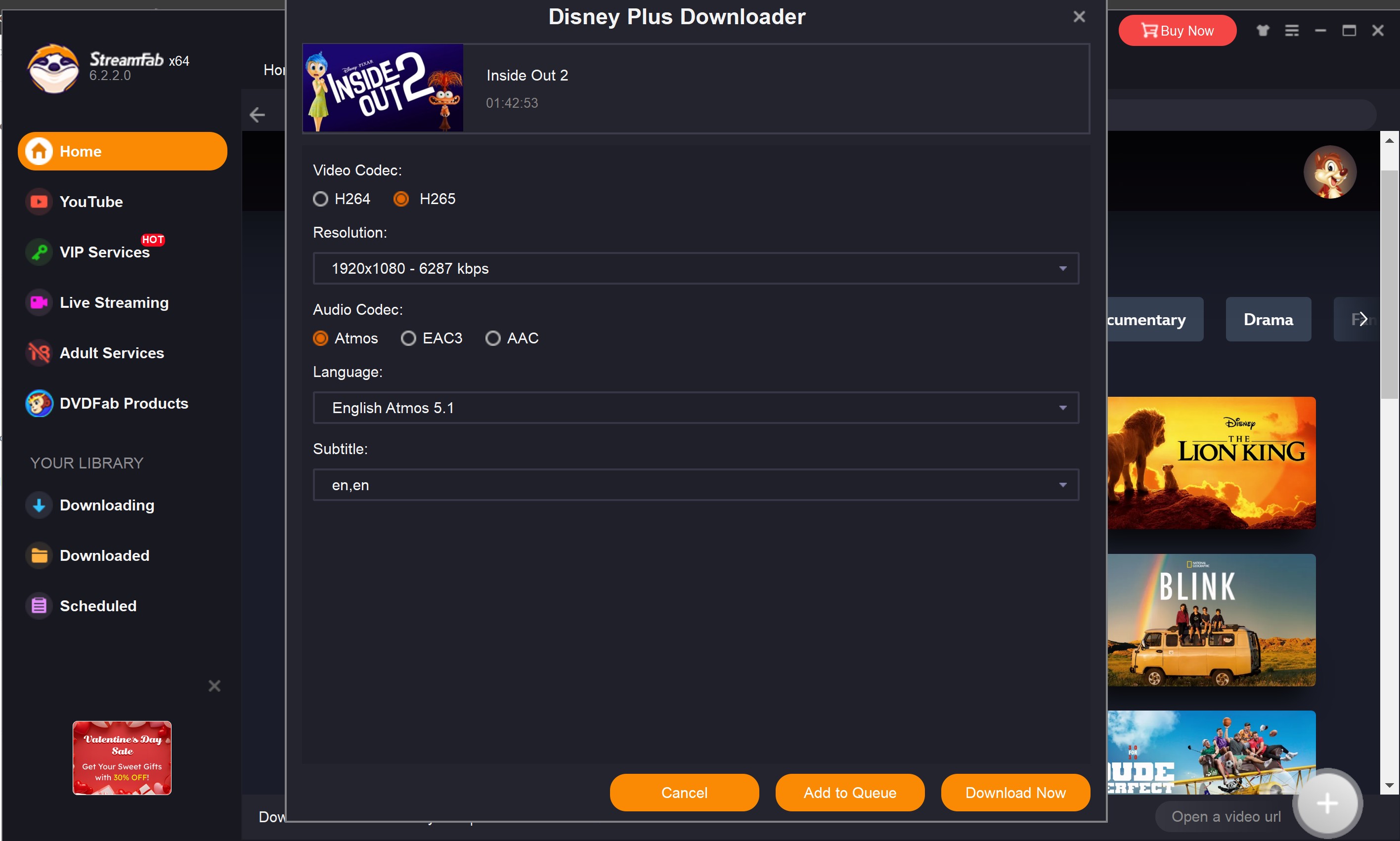Open Downloading library section
The image size is (1400, 841).
pos(123,505)
